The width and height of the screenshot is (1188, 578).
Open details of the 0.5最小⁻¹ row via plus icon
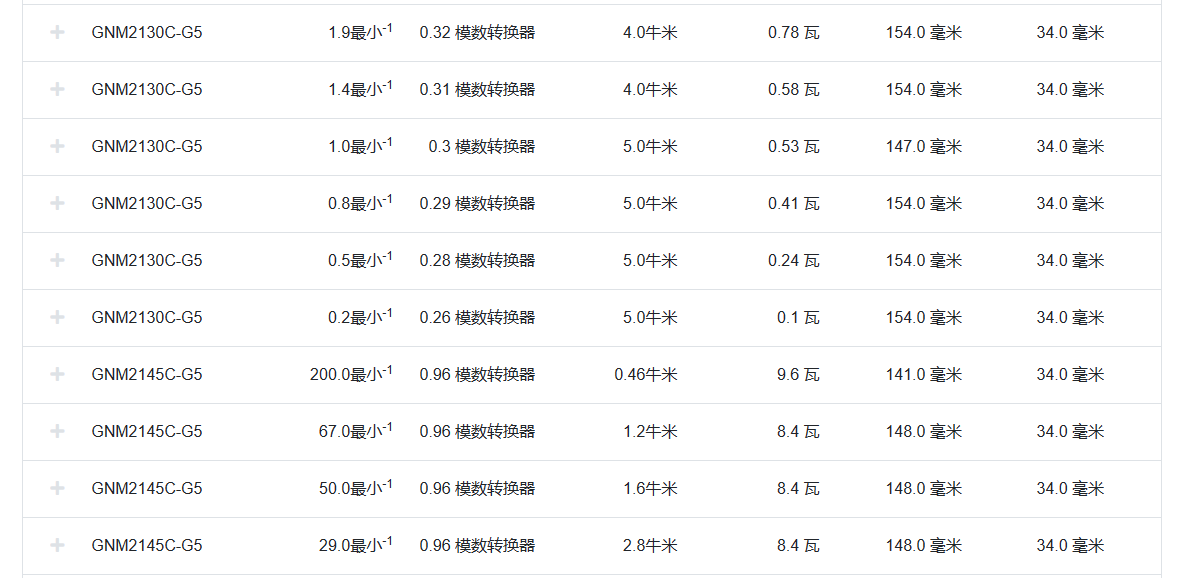tap(57, 260)
